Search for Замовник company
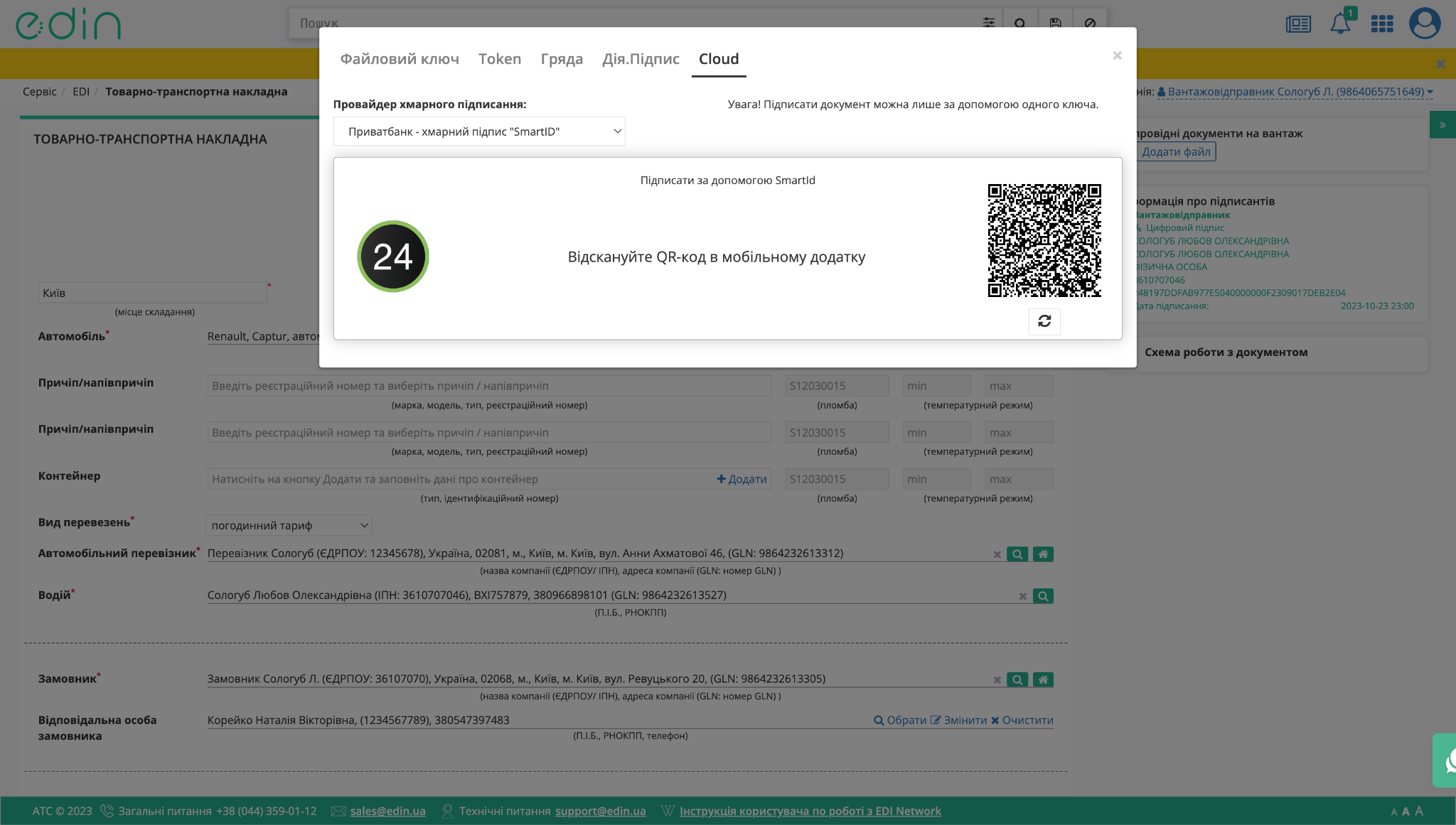Viewport: 1456px width, 825px height. pyautogui.click(x=1017, y=680)
